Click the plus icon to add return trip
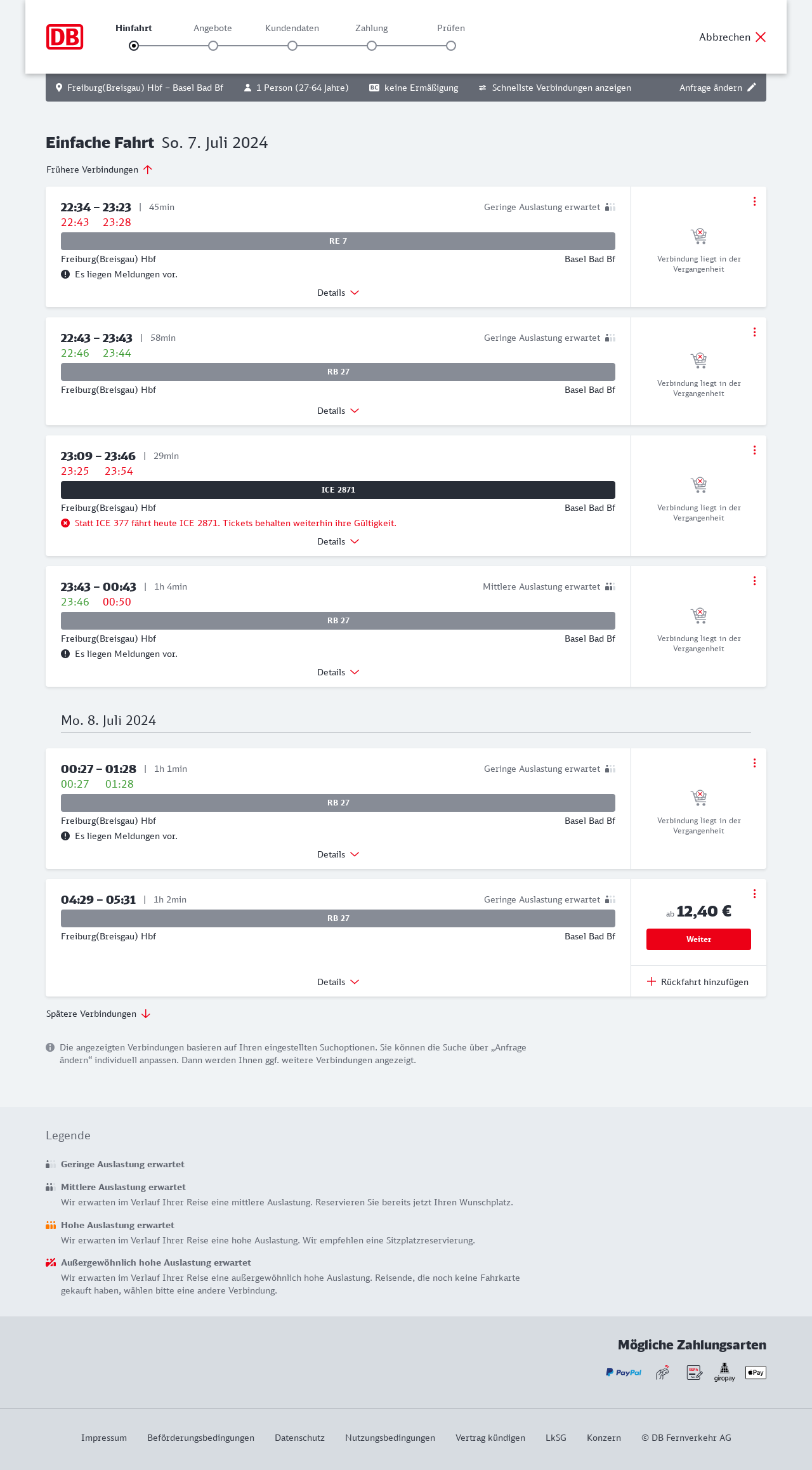Screen dimensions: 812x1470 (652, 982)
